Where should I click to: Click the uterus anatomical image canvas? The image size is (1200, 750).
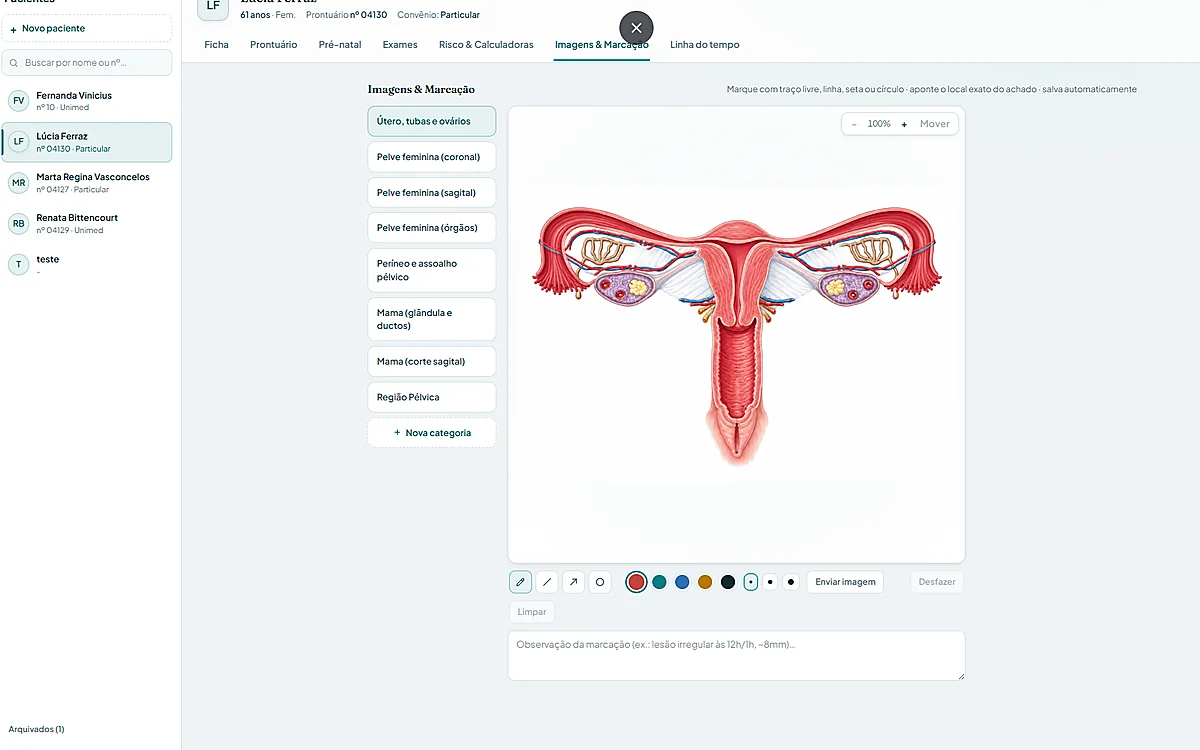[x=736, y=335]
